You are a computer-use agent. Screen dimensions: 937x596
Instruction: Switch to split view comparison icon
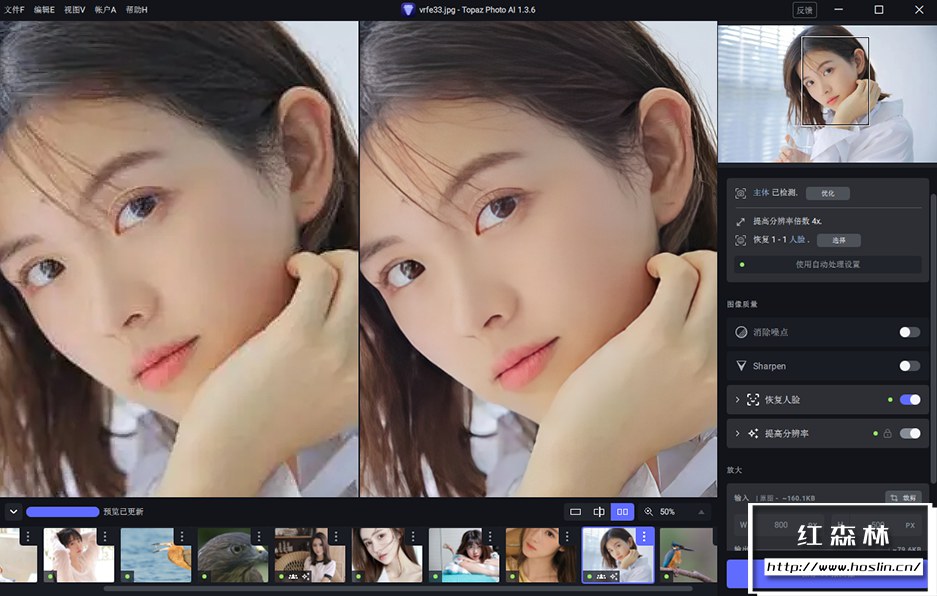[599, 511]
